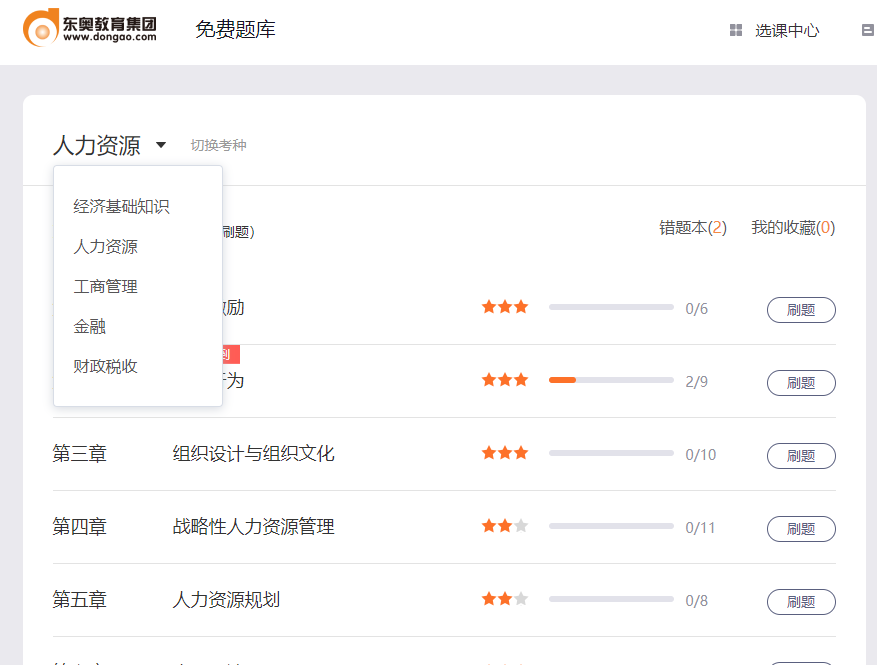877x665 pixels.
Task: Click the 切换考种 switch label
Action: click(218, 146)
